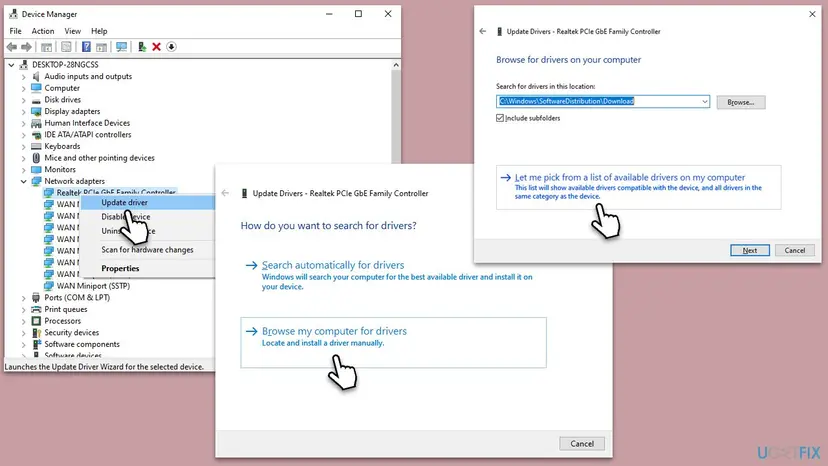Screen dimensions: 828x466
Task: Click Cancel in How to search dialog
Action: [x=581, y=444]
